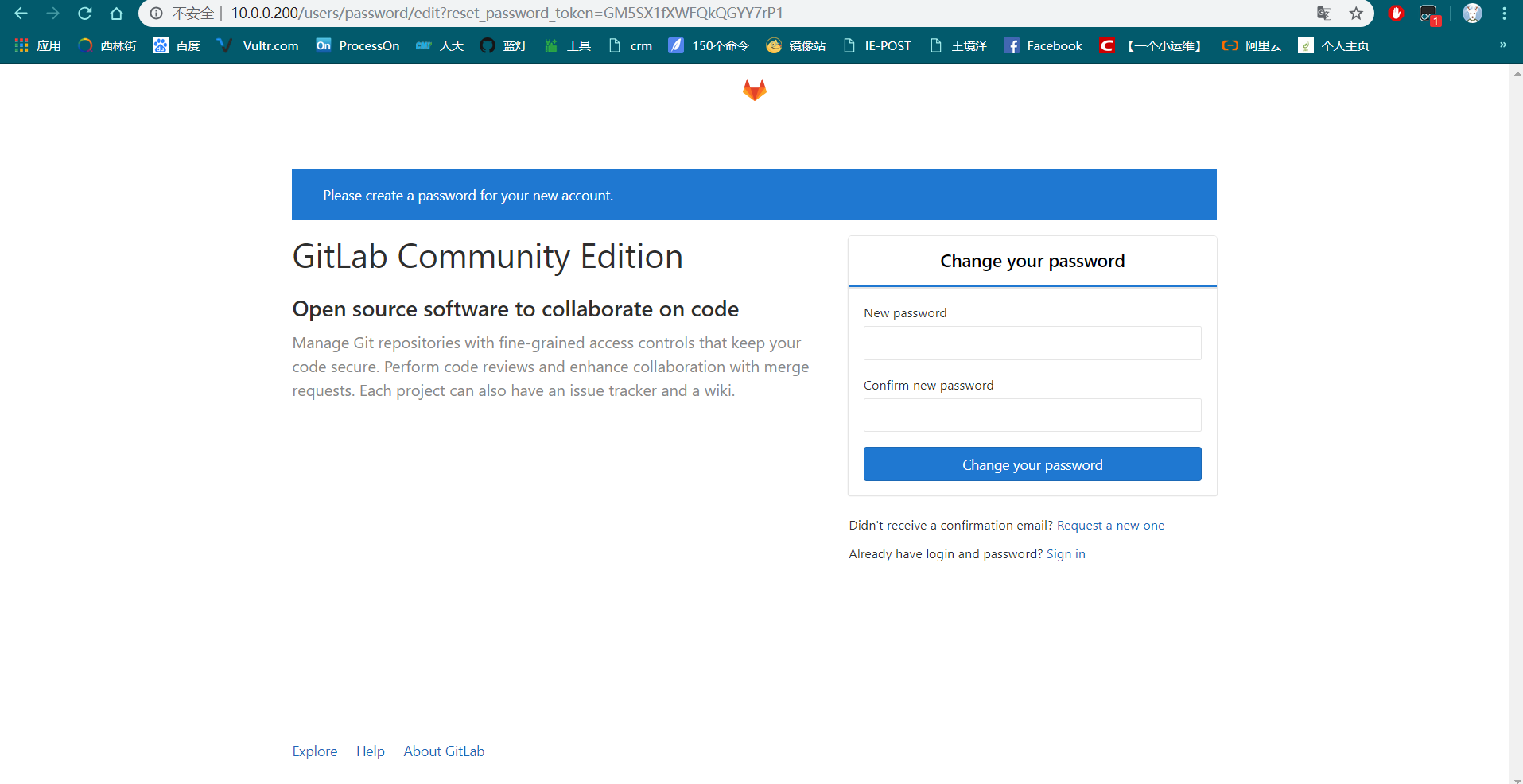Viewport: 1523px width, 784px height.
Task: Open the Vultr.com bookmark
Action: [x=257, y=45]
